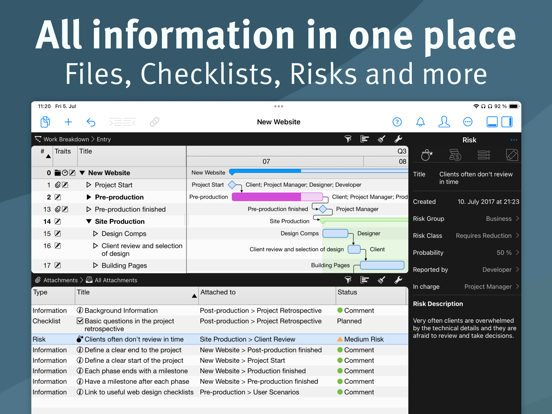The height and width of the screenshot is (414, 552).
Task: Edit the Risk Description text
Action: (464, 328)
